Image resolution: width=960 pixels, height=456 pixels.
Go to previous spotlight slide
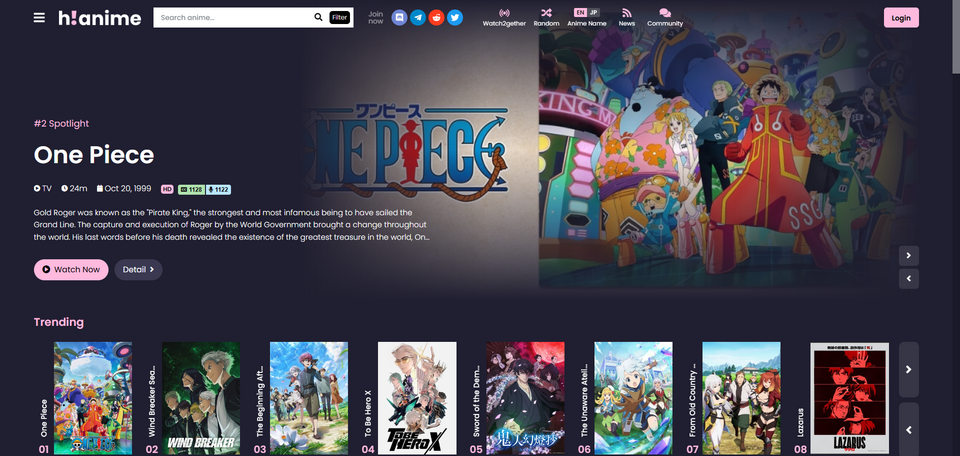909,278
